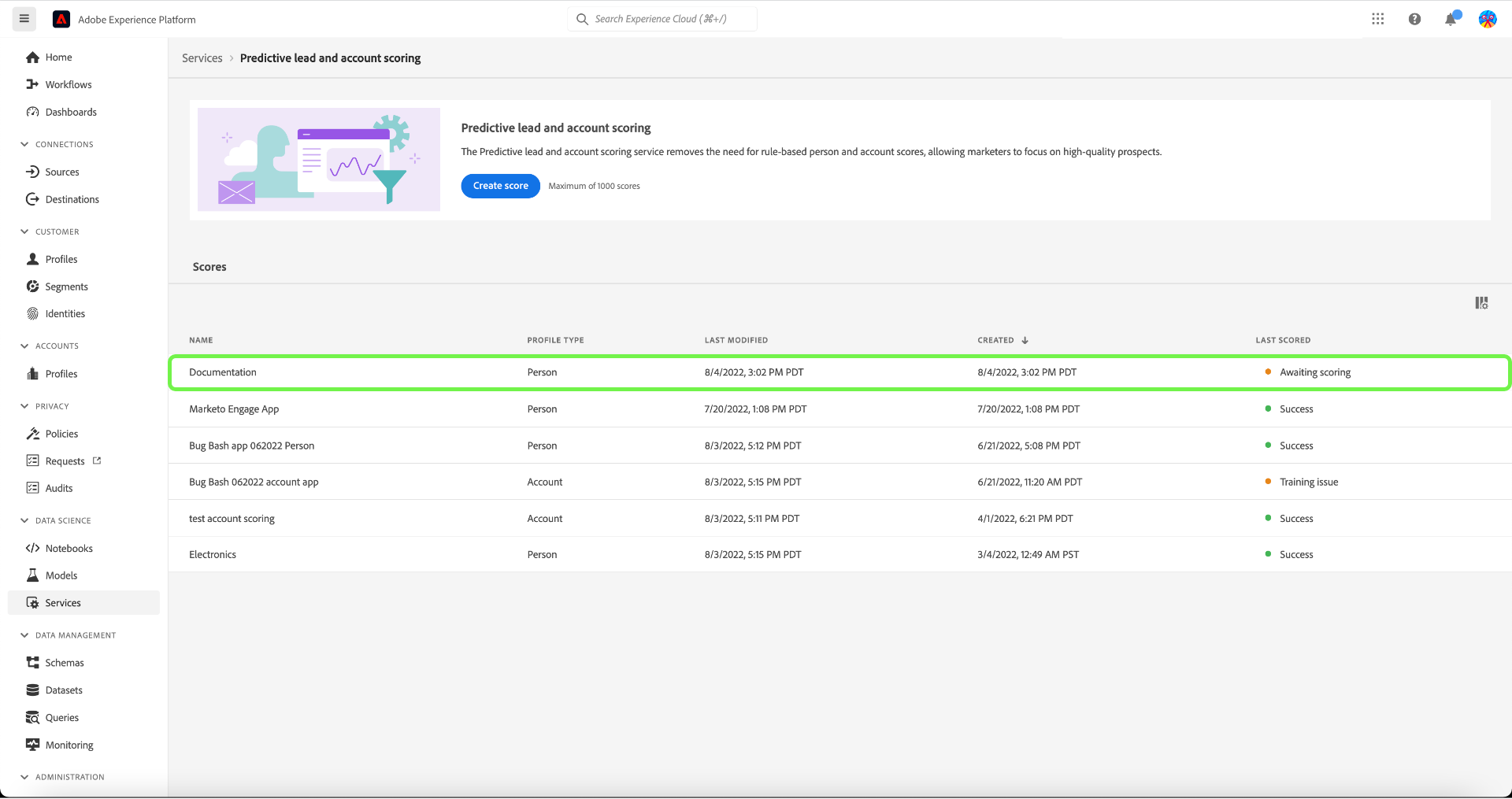This screenshot has height=799, width=1512.
Task: Open Monitoring in sidebar
Action: point(69,745)
